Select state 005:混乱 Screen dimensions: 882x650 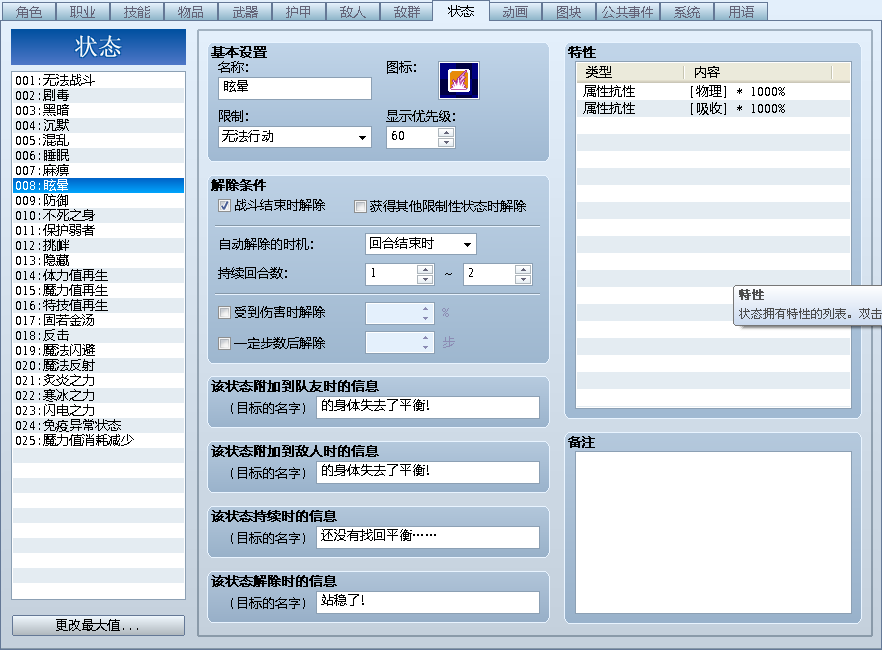coord(98,141)
